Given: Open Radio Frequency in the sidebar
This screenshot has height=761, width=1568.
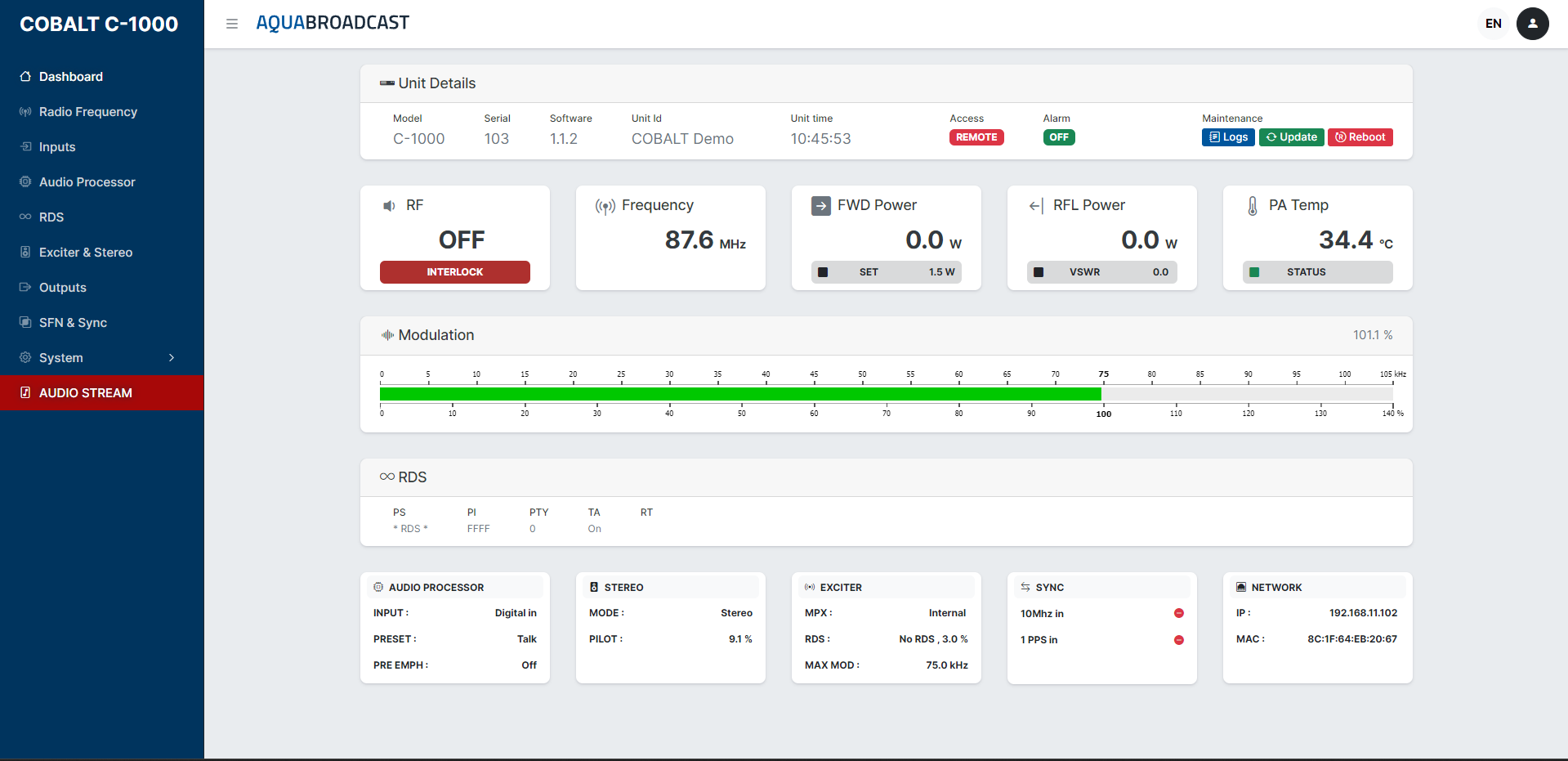Looking at the screenshot, I should 88,112.
